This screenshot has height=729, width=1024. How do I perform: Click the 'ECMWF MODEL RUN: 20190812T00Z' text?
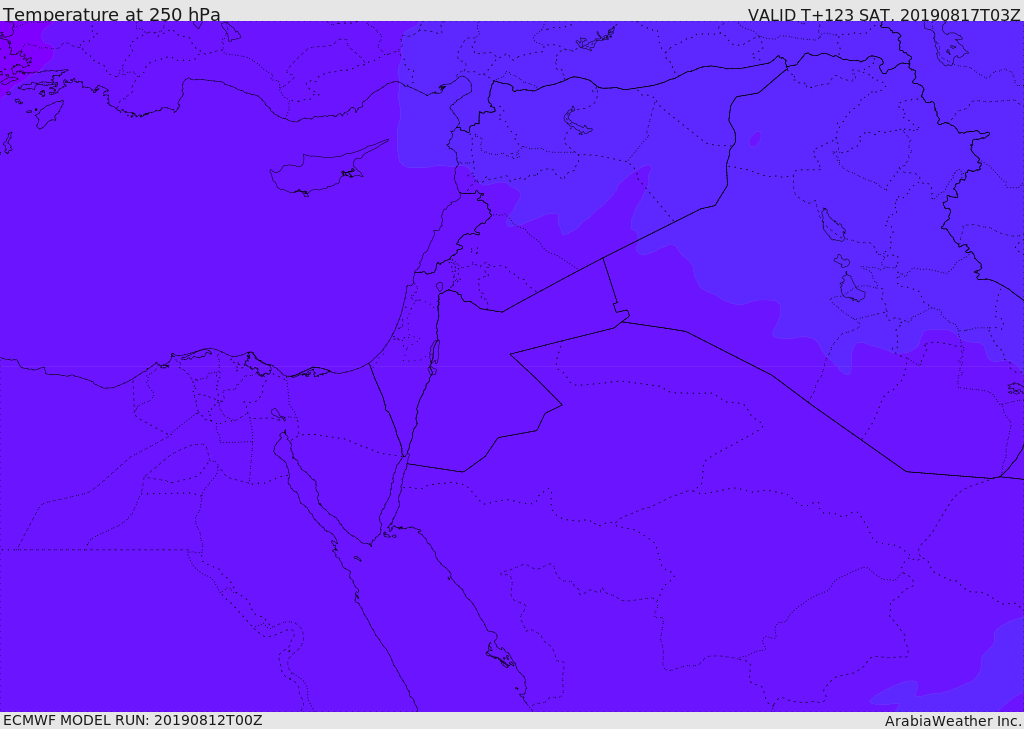[133, 720]
